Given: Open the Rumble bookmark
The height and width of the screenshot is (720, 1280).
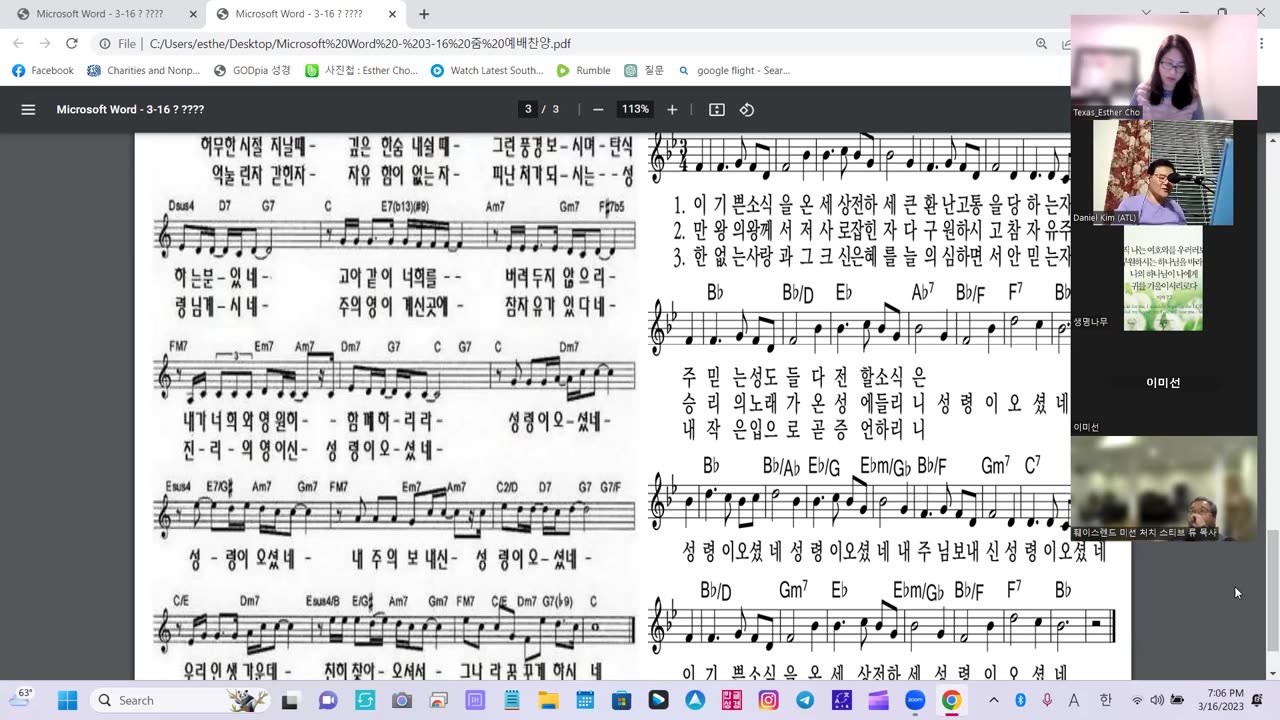Looking at the screenshot, I should pyautogui.click(x=583, y=71).
